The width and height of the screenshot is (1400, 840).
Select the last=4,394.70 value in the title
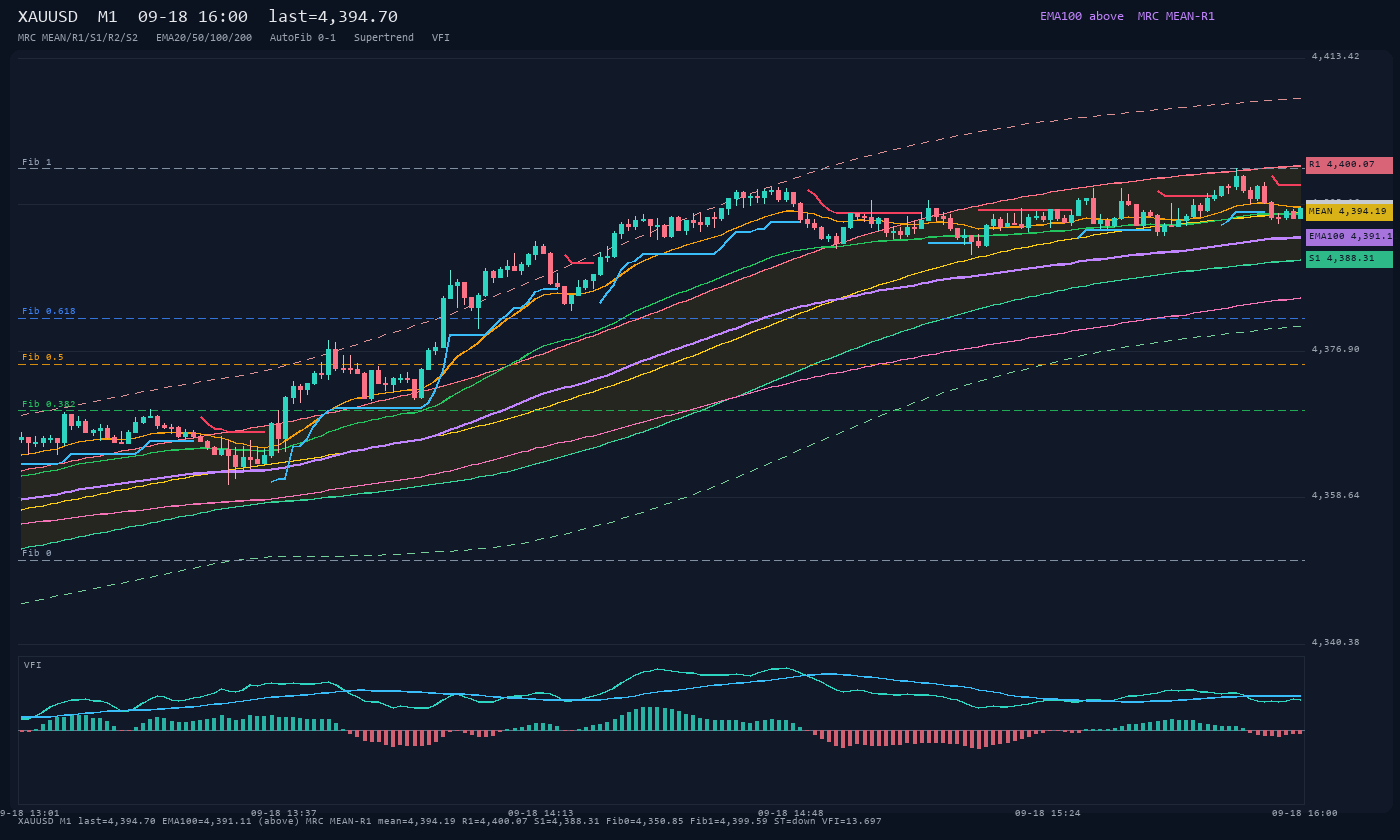pyautogui.click(x=333, y=17)
